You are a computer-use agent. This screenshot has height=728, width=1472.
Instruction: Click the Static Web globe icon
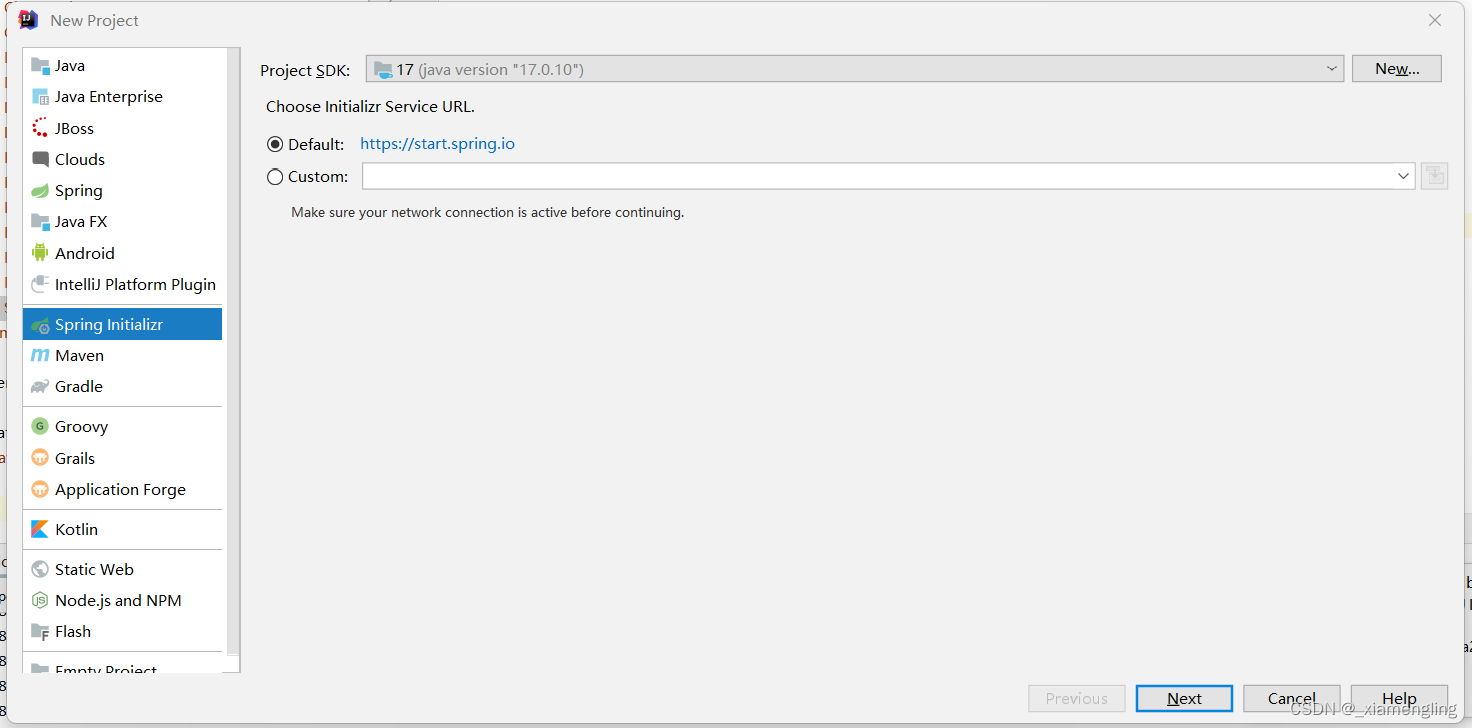tap(40, 569)
